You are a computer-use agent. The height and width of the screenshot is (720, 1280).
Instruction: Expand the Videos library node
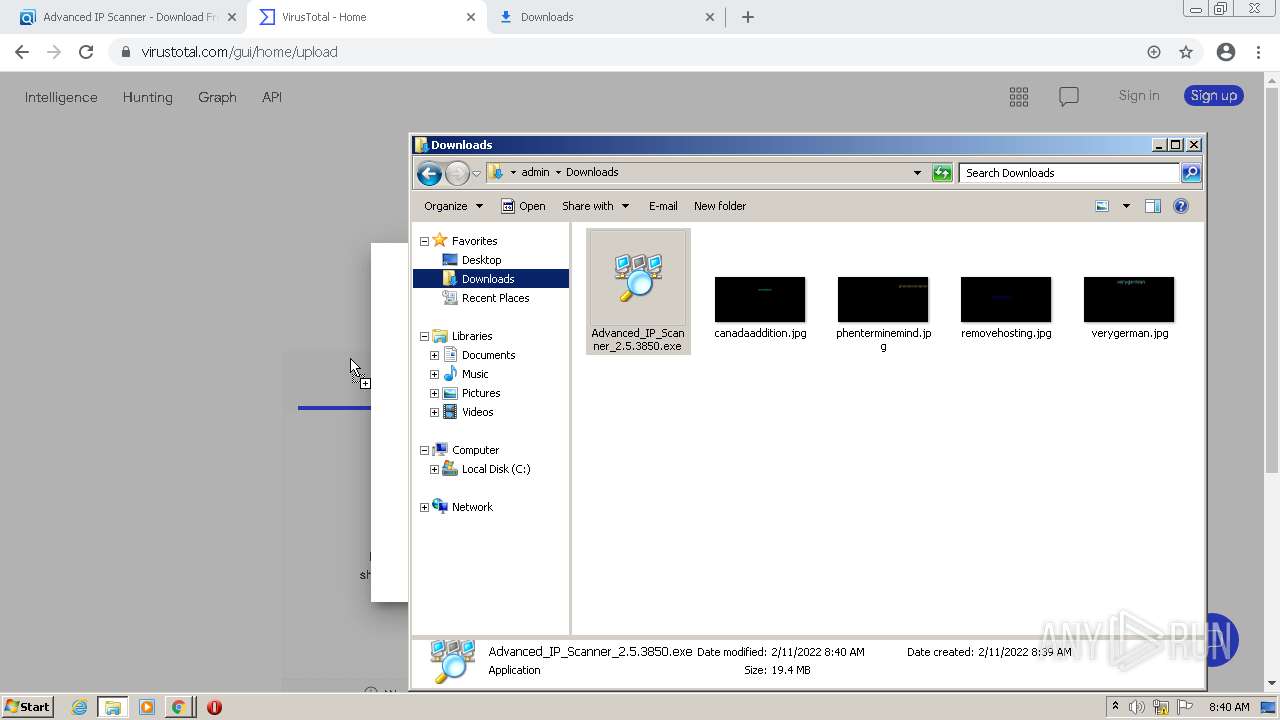(x=434, y=412)
